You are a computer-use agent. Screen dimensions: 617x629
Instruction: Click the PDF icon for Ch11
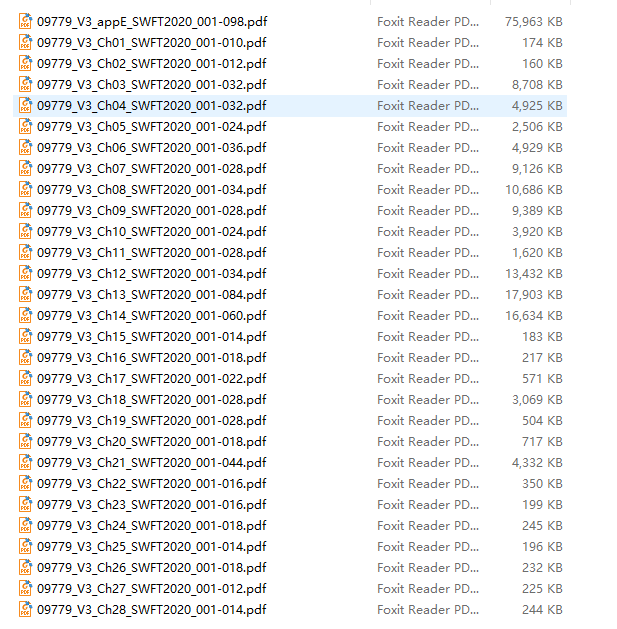click(26, 253)
